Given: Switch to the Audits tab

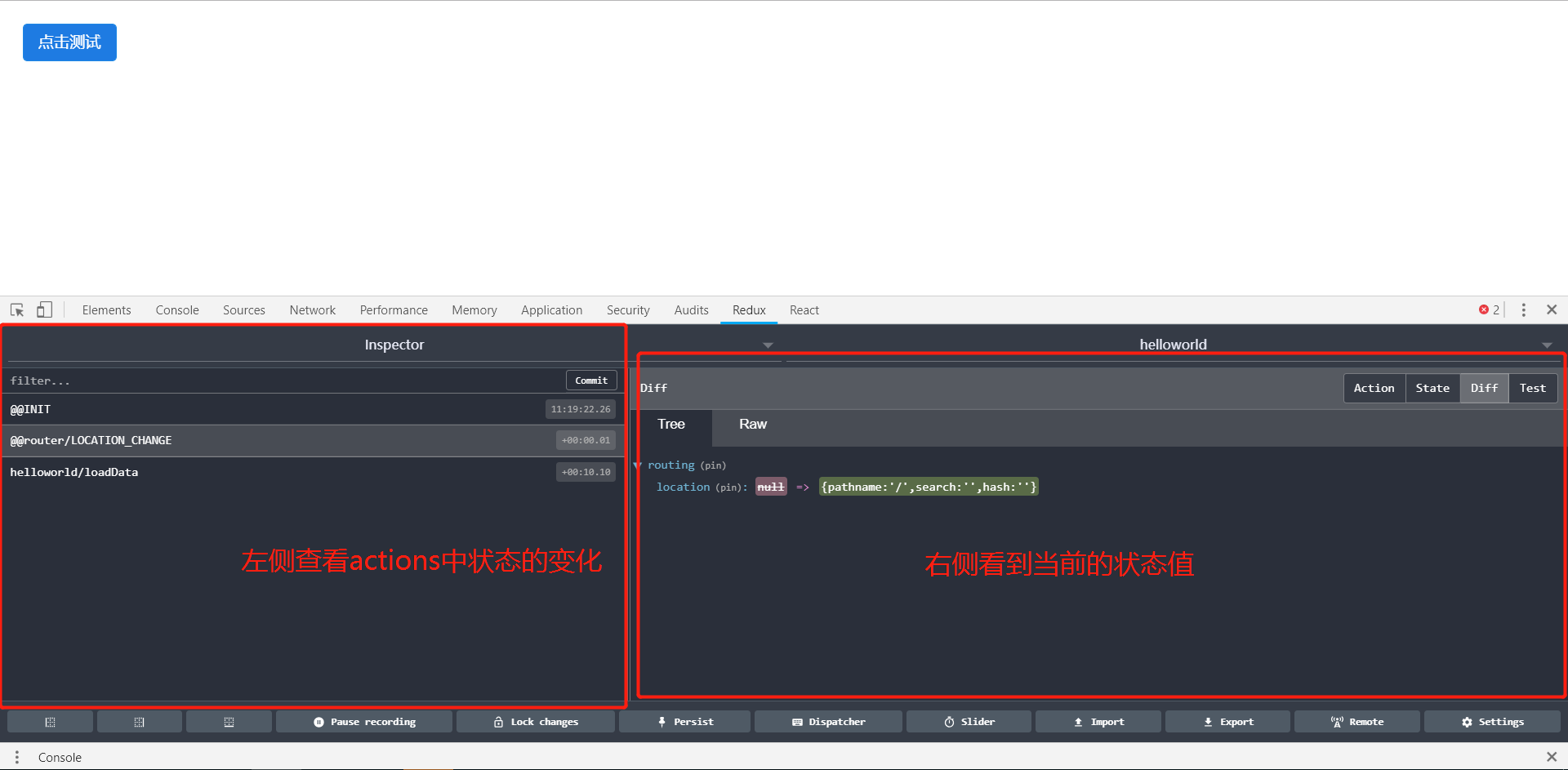Looking at the screenshot, I should point(692,310).
